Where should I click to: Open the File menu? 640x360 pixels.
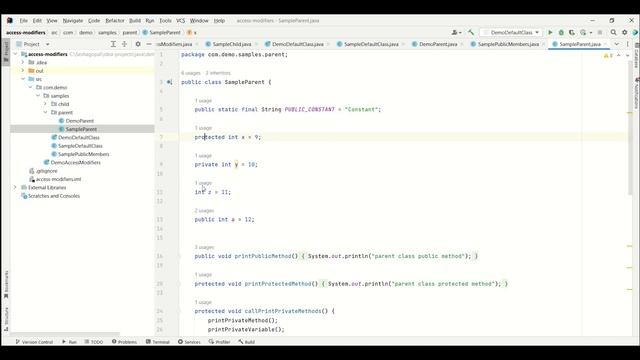point(24,20)
